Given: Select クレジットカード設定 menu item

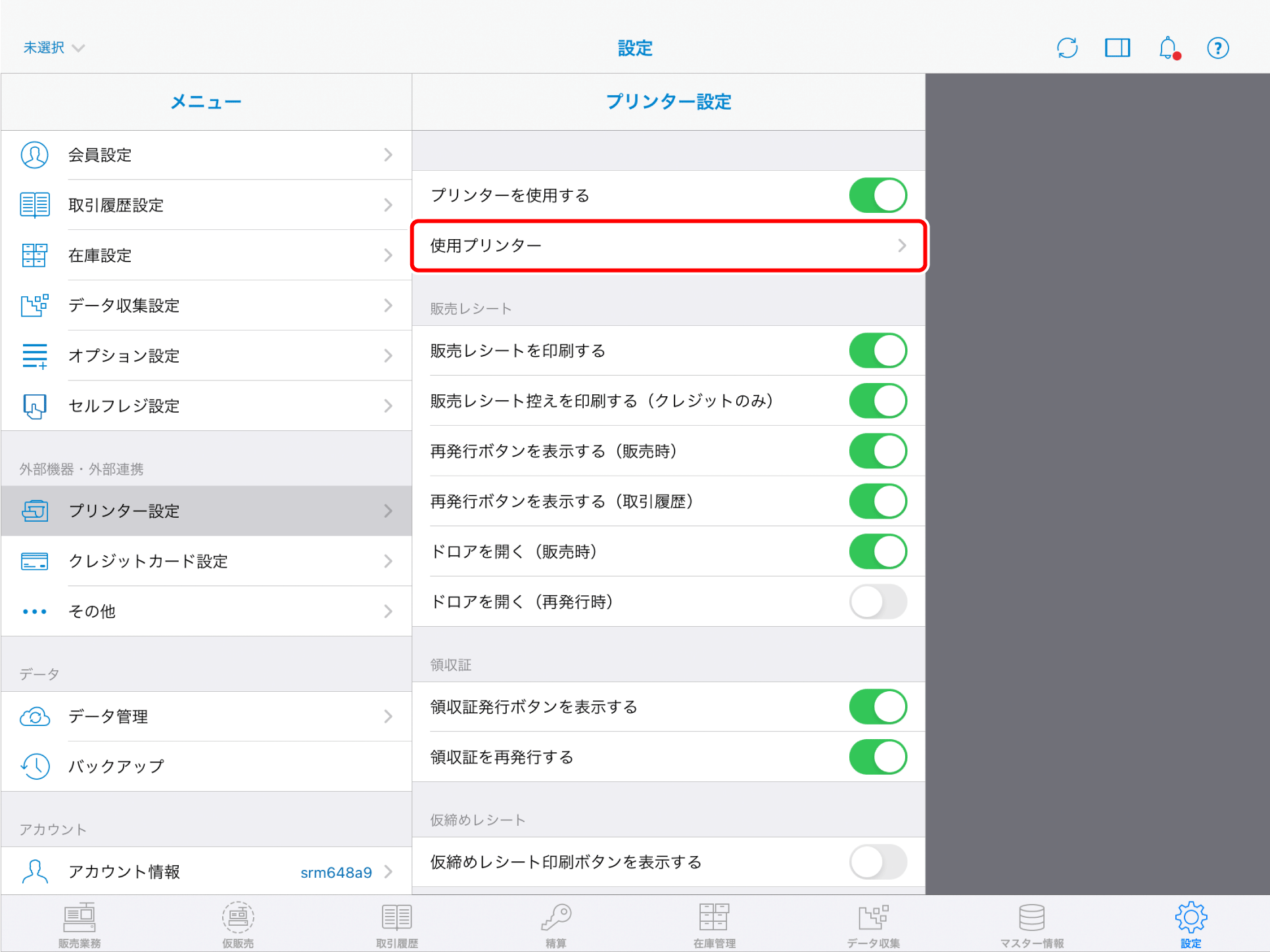Looking at the screenshot, I should (206, 561).
